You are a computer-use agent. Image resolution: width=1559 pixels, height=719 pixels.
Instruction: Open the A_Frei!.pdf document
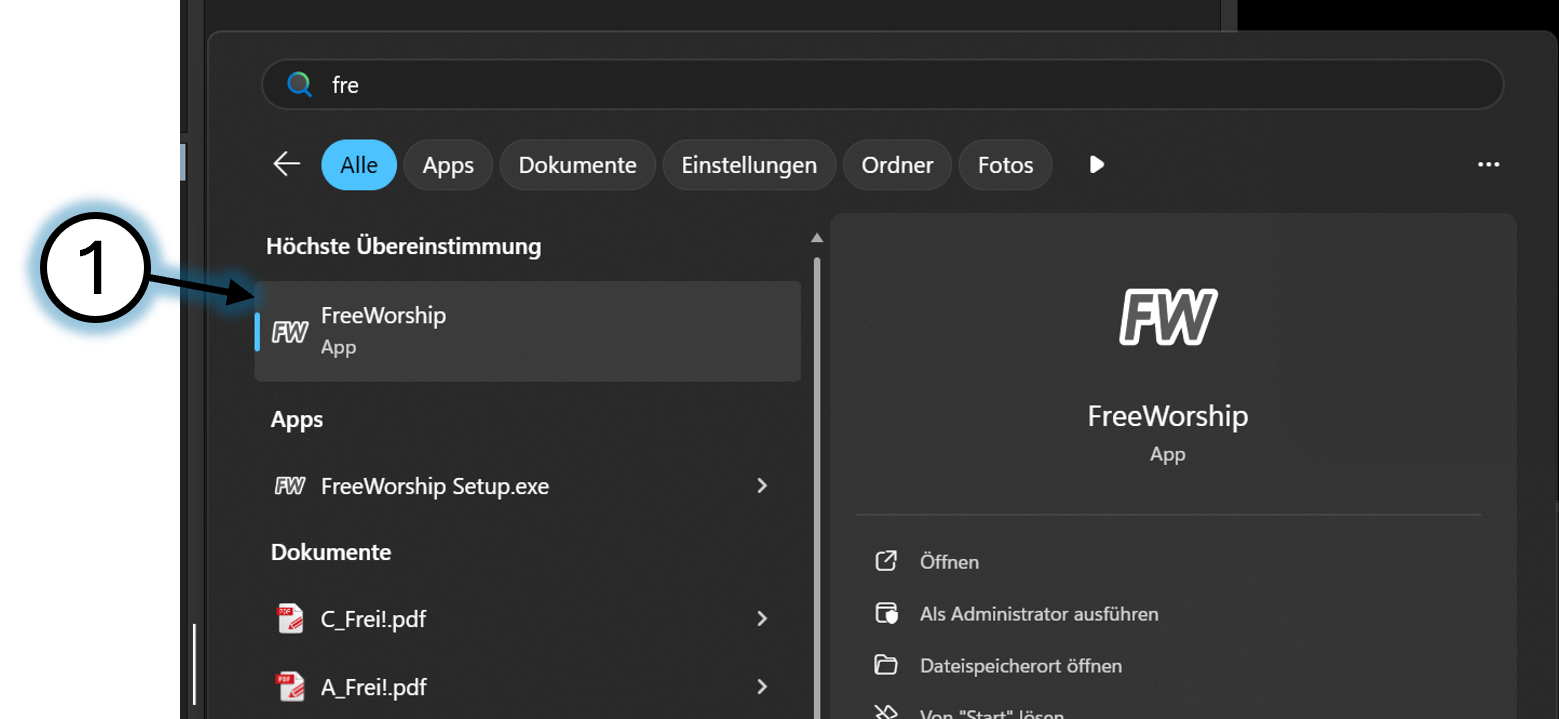click(373, 687)
